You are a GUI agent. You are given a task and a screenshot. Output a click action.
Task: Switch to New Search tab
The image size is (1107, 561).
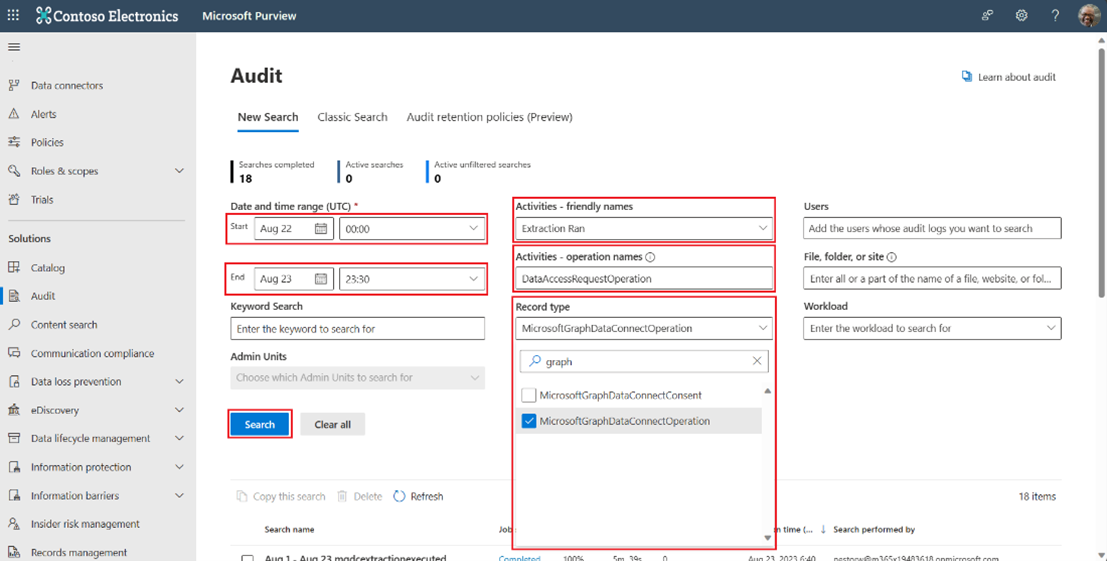[x=268, y=117]
